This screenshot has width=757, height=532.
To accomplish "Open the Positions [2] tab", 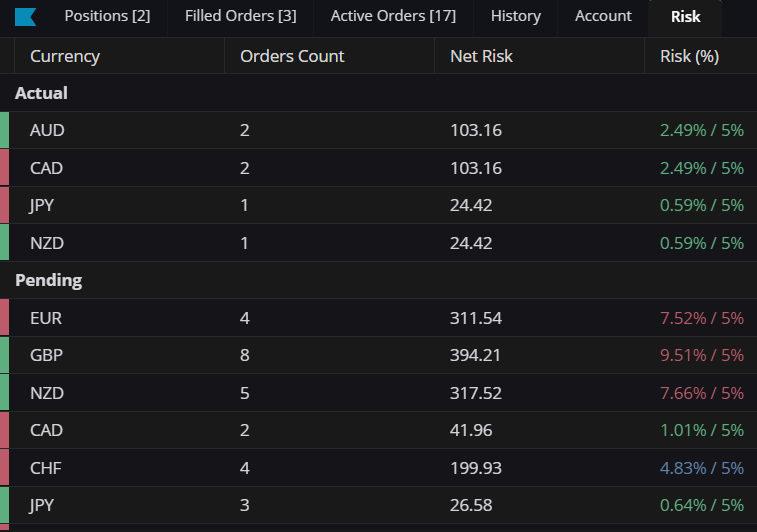I will tap(107, 16).
